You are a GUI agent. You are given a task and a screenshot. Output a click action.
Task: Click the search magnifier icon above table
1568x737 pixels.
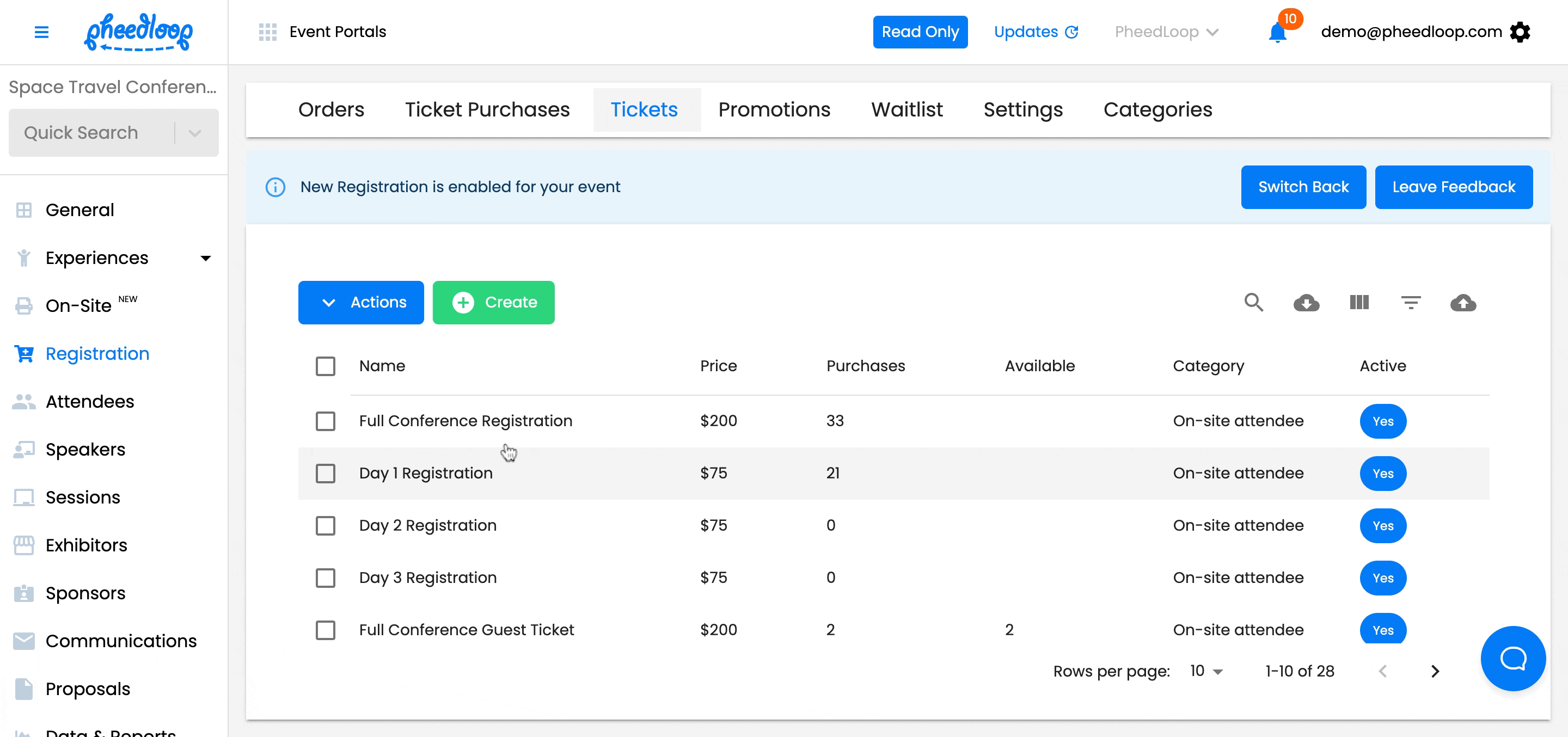click(1253, 303)
